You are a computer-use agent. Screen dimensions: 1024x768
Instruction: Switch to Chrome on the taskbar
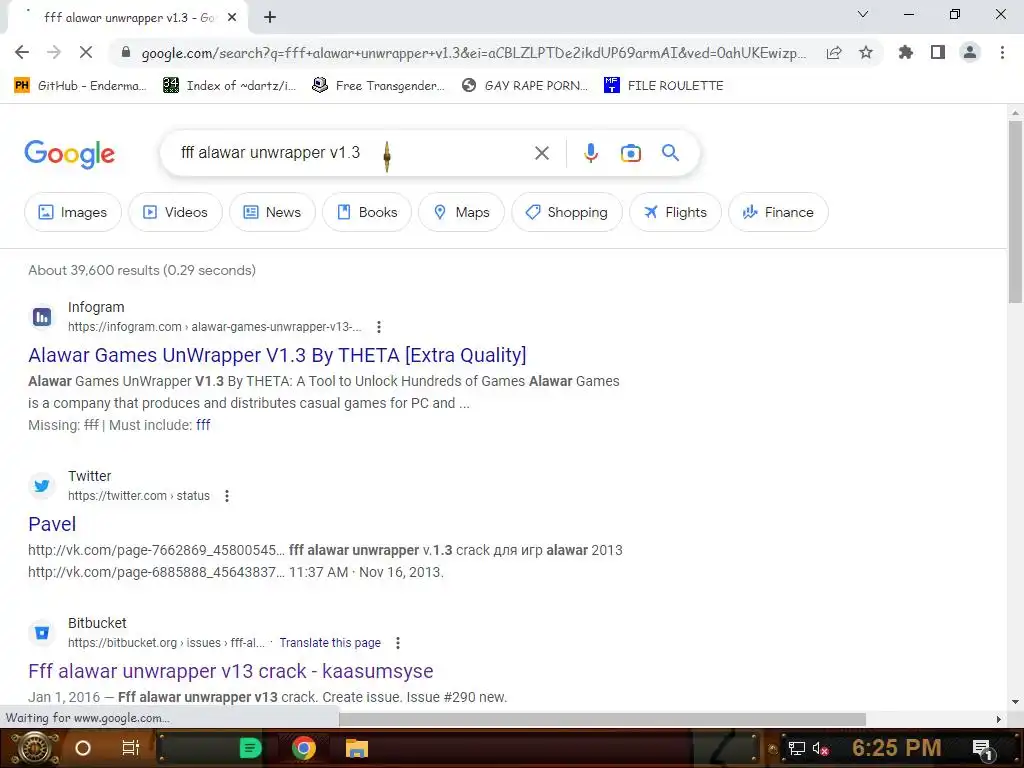[304, 748]
